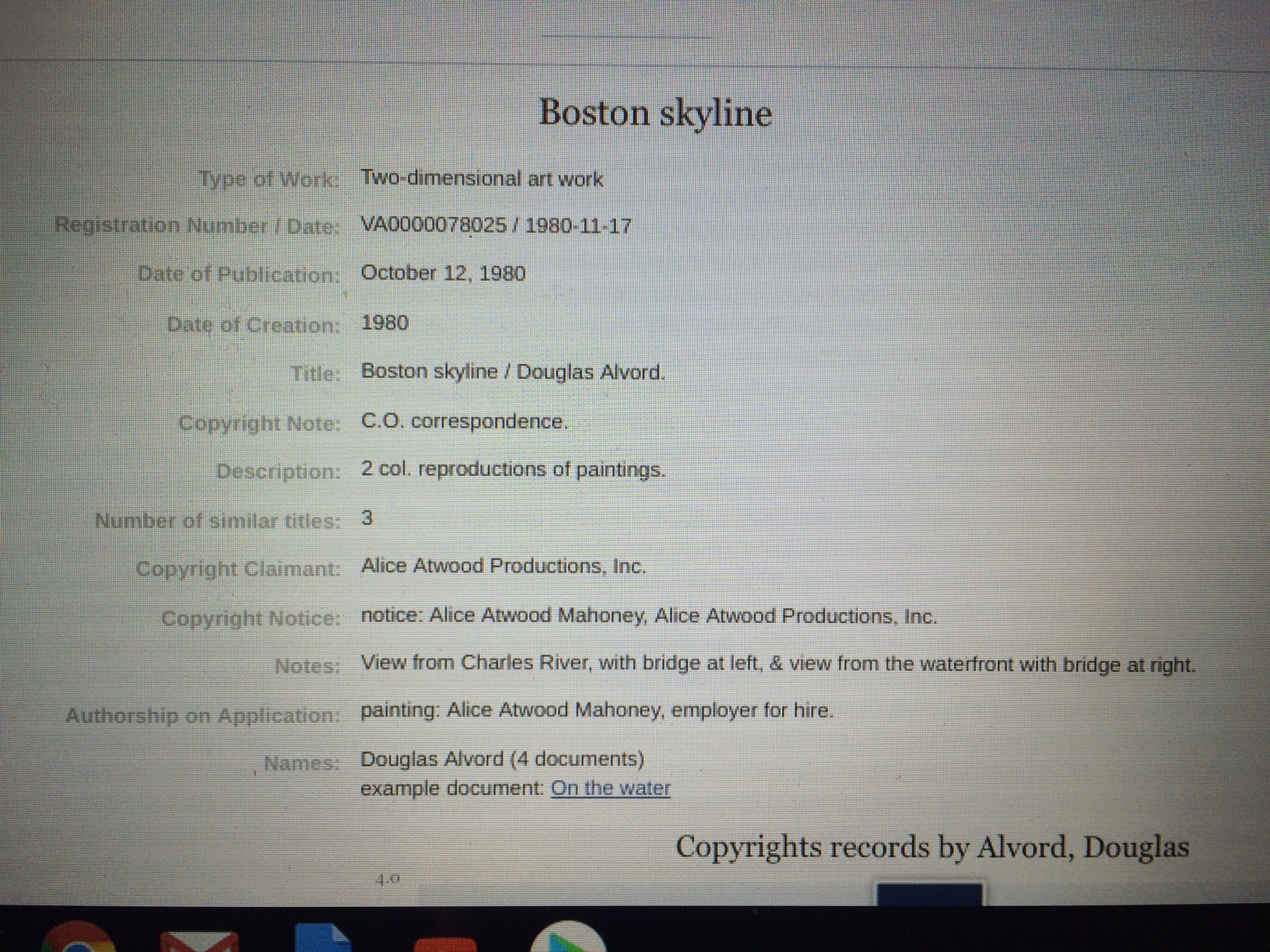This screenshot has height=952, width=1270.
Task: Launch Gmail from the shelf
Action: click(199, 940)
